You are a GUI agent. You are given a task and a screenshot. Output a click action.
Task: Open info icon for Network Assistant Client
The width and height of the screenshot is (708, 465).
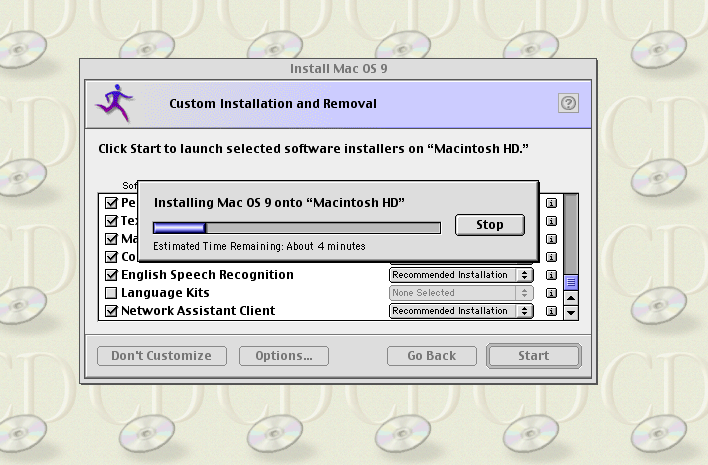pos(550,311)
